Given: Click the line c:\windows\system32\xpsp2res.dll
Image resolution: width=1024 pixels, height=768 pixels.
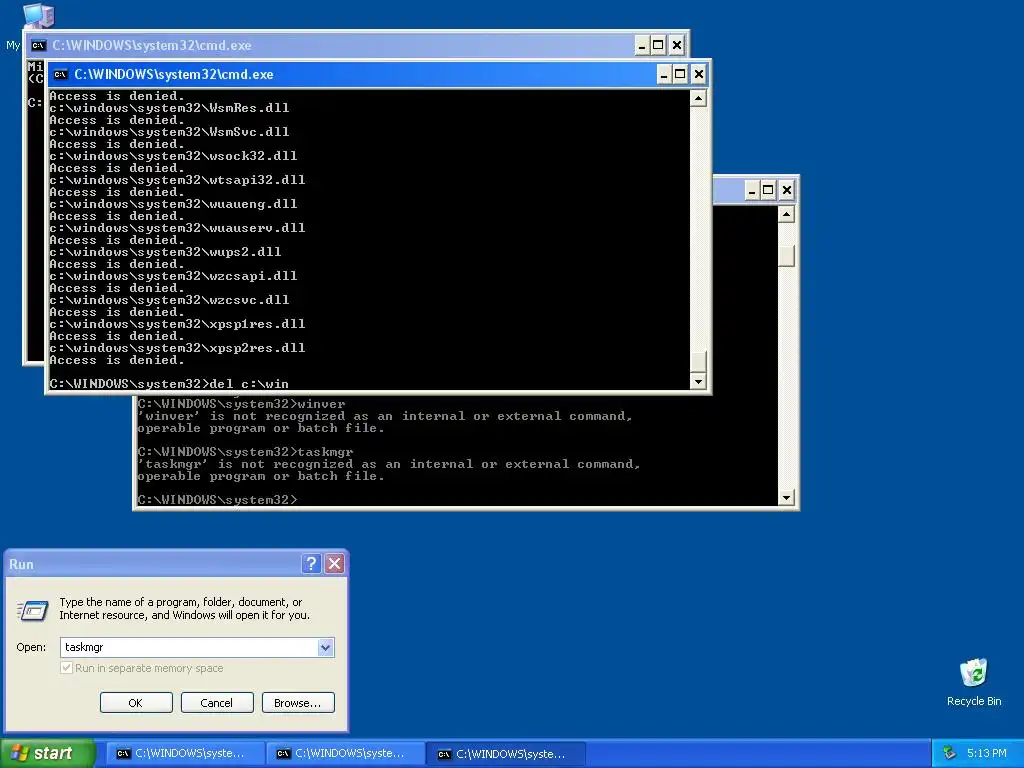Looking at the screenshot, I should (177, 348).
